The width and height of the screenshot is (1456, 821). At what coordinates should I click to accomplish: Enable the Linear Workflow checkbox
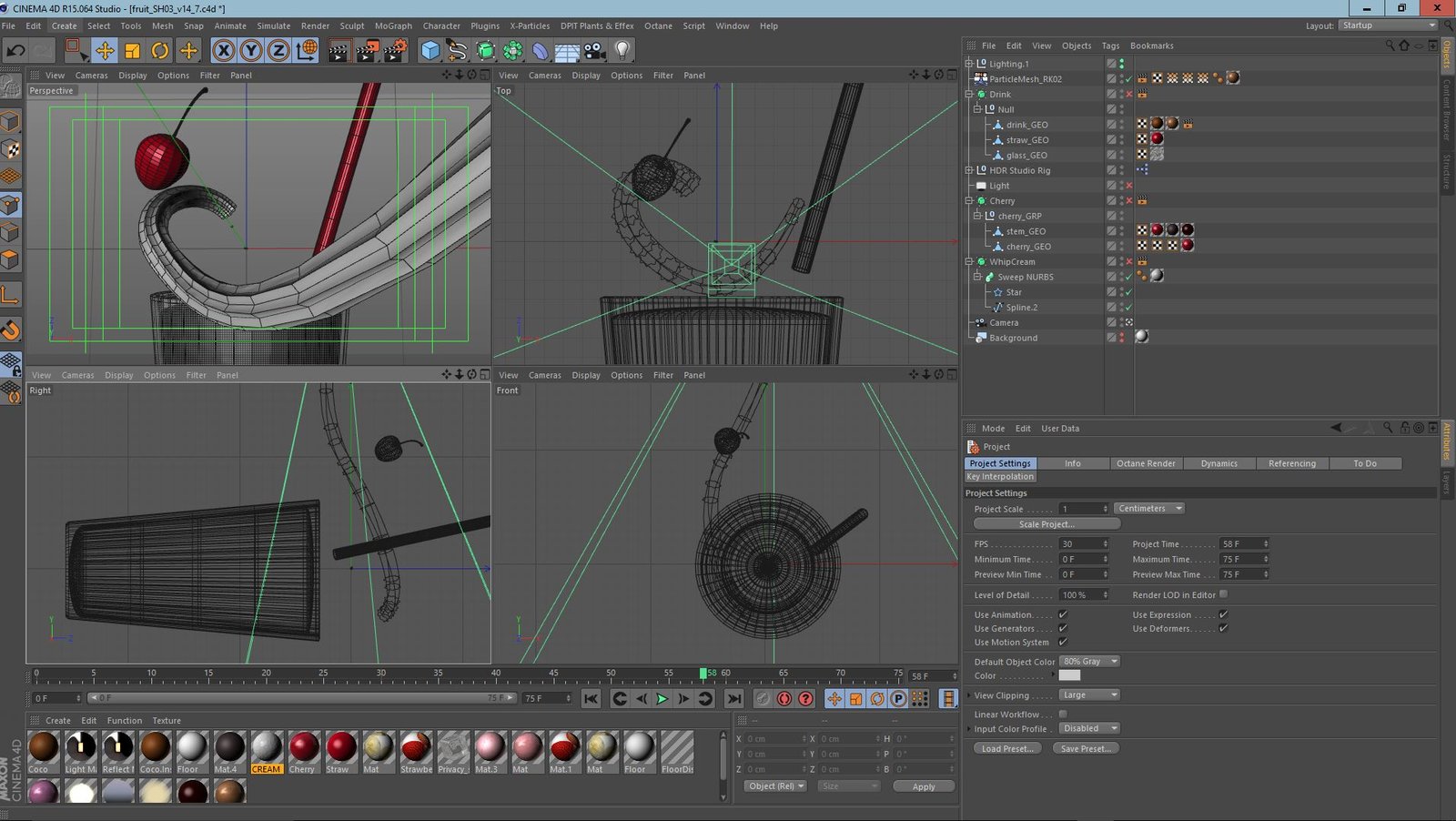1063,715
